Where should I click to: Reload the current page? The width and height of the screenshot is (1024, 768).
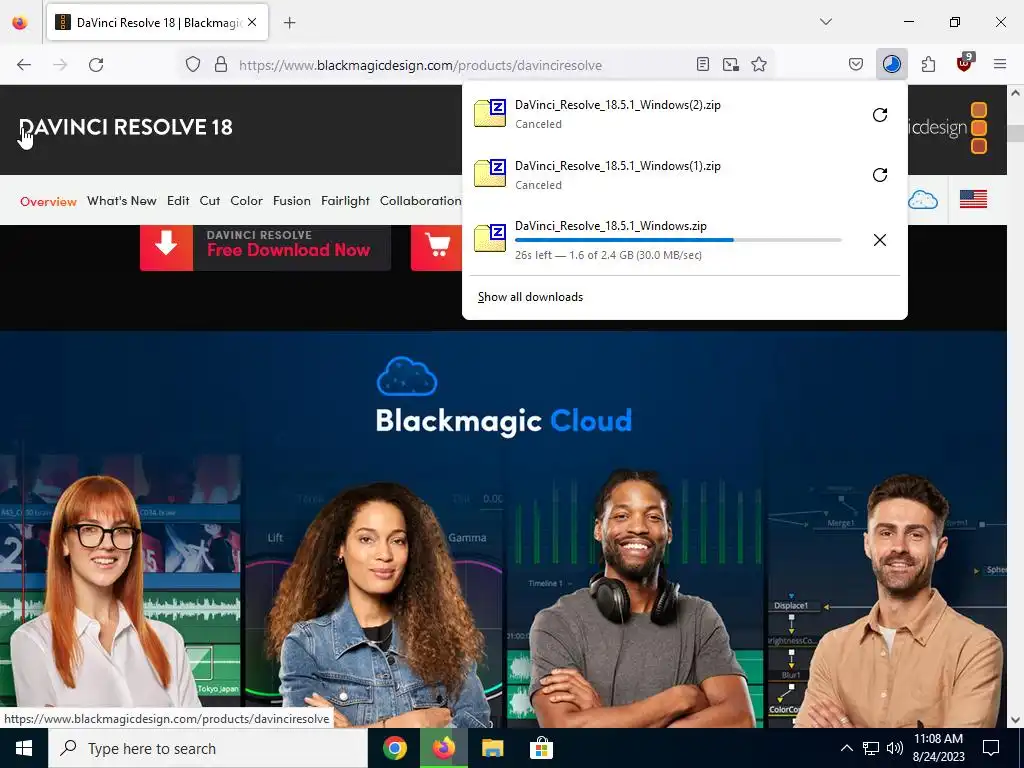[x=96, y=65]
